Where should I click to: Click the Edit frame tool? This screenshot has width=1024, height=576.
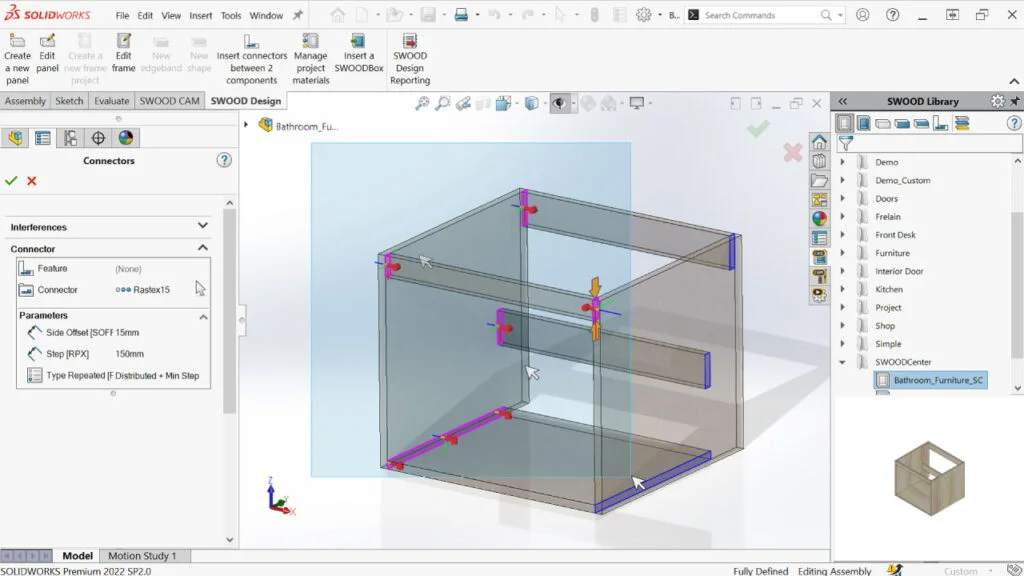124,54
